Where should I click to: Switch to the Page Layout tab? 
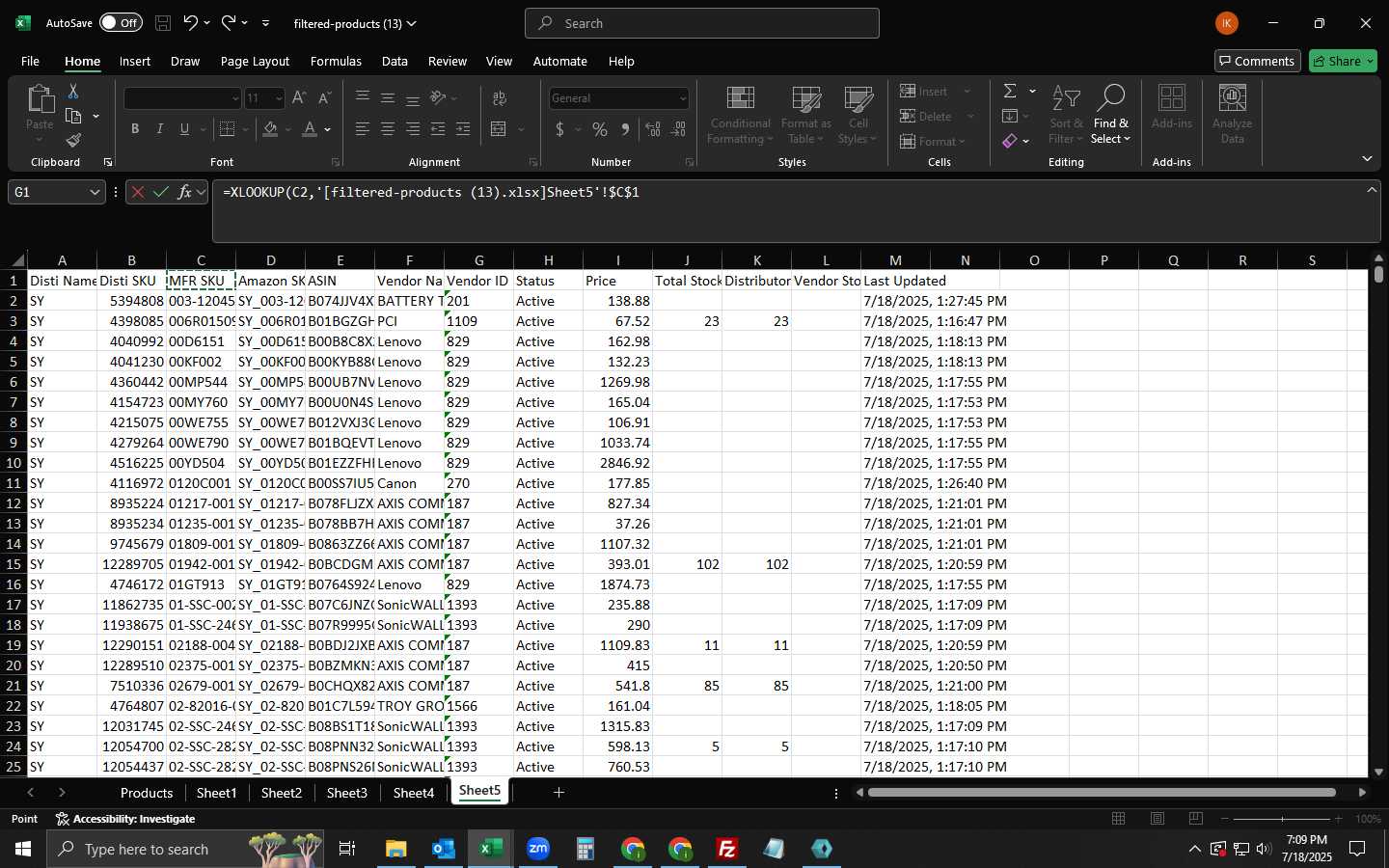[255, 61]
